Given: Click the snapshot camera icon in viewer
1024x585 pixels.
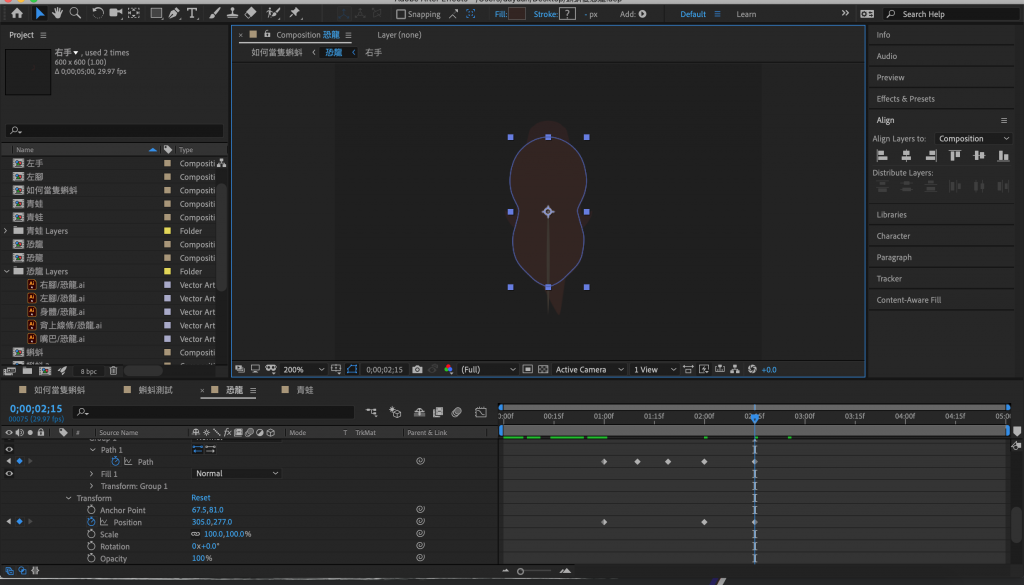Looking at the screenshot, I should click(x=417, y=369).
